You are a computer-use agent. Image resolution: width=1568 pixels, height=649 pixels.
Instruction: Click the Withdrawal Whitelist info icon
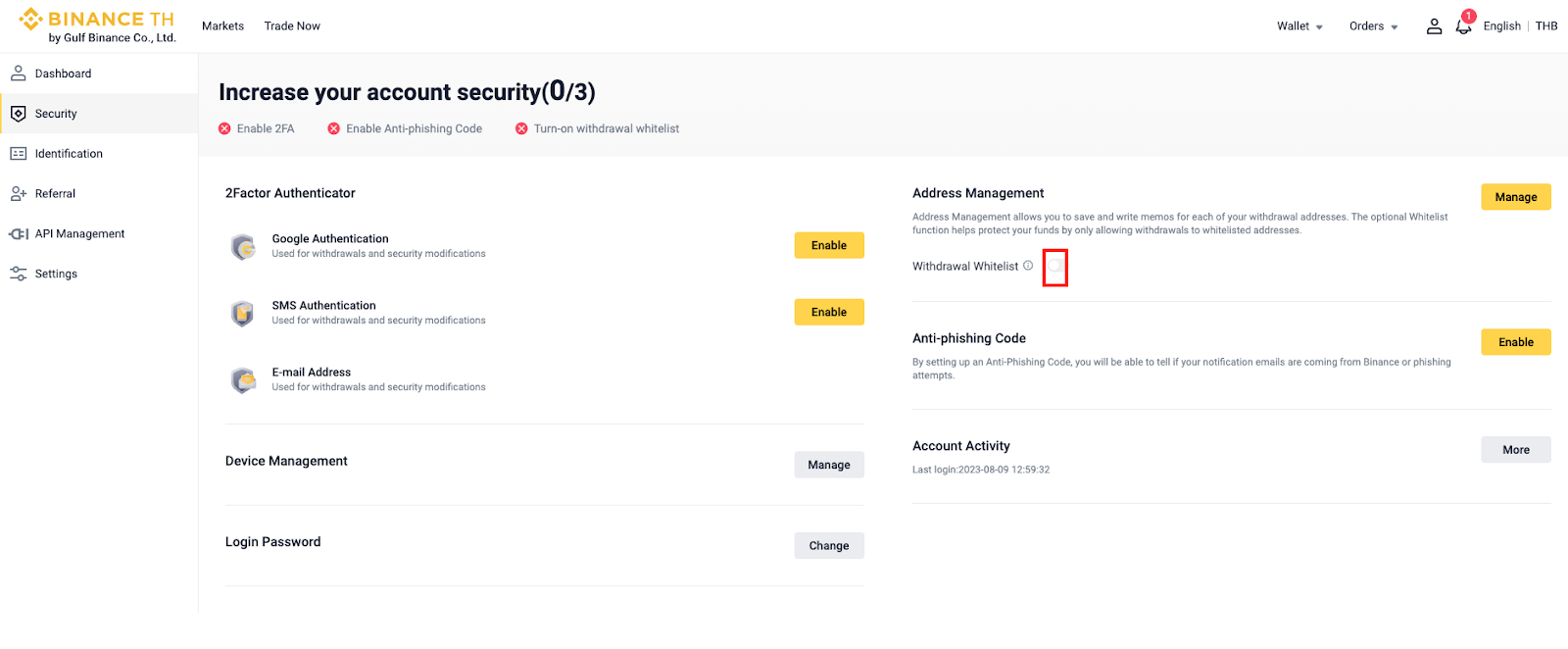tap(1028, 266)
